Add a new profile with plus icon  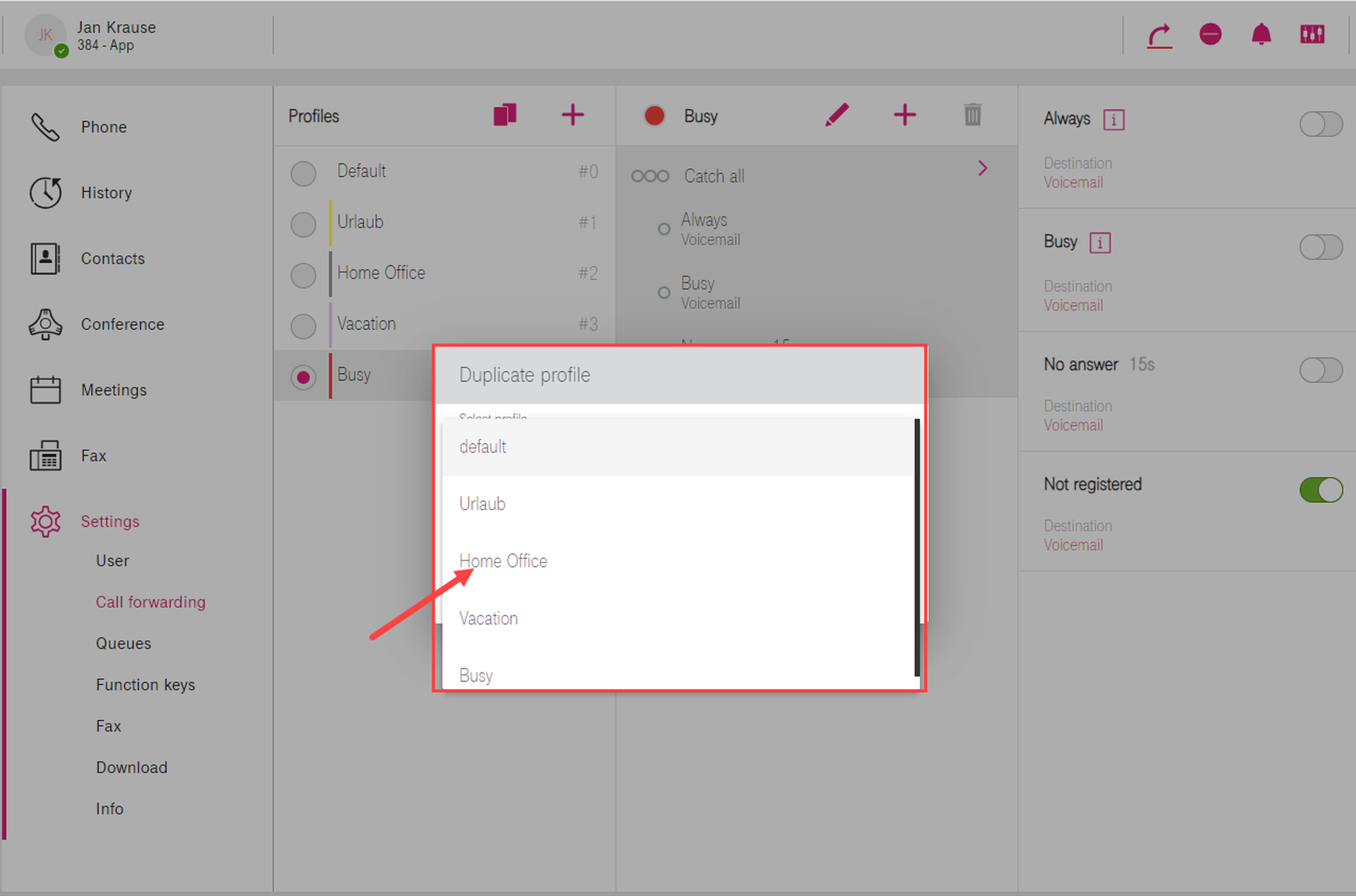(572, 115)
